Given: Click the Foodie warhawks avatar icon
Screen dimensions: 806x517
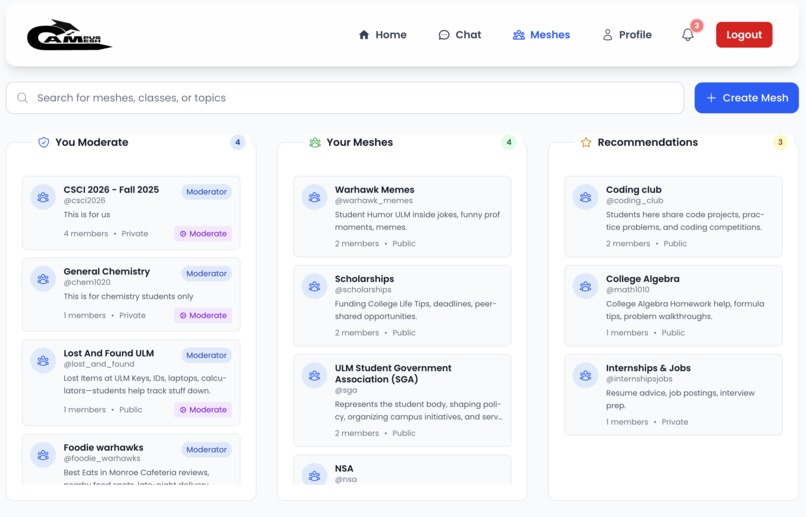Looking at the screenshot, I should 43,455.
